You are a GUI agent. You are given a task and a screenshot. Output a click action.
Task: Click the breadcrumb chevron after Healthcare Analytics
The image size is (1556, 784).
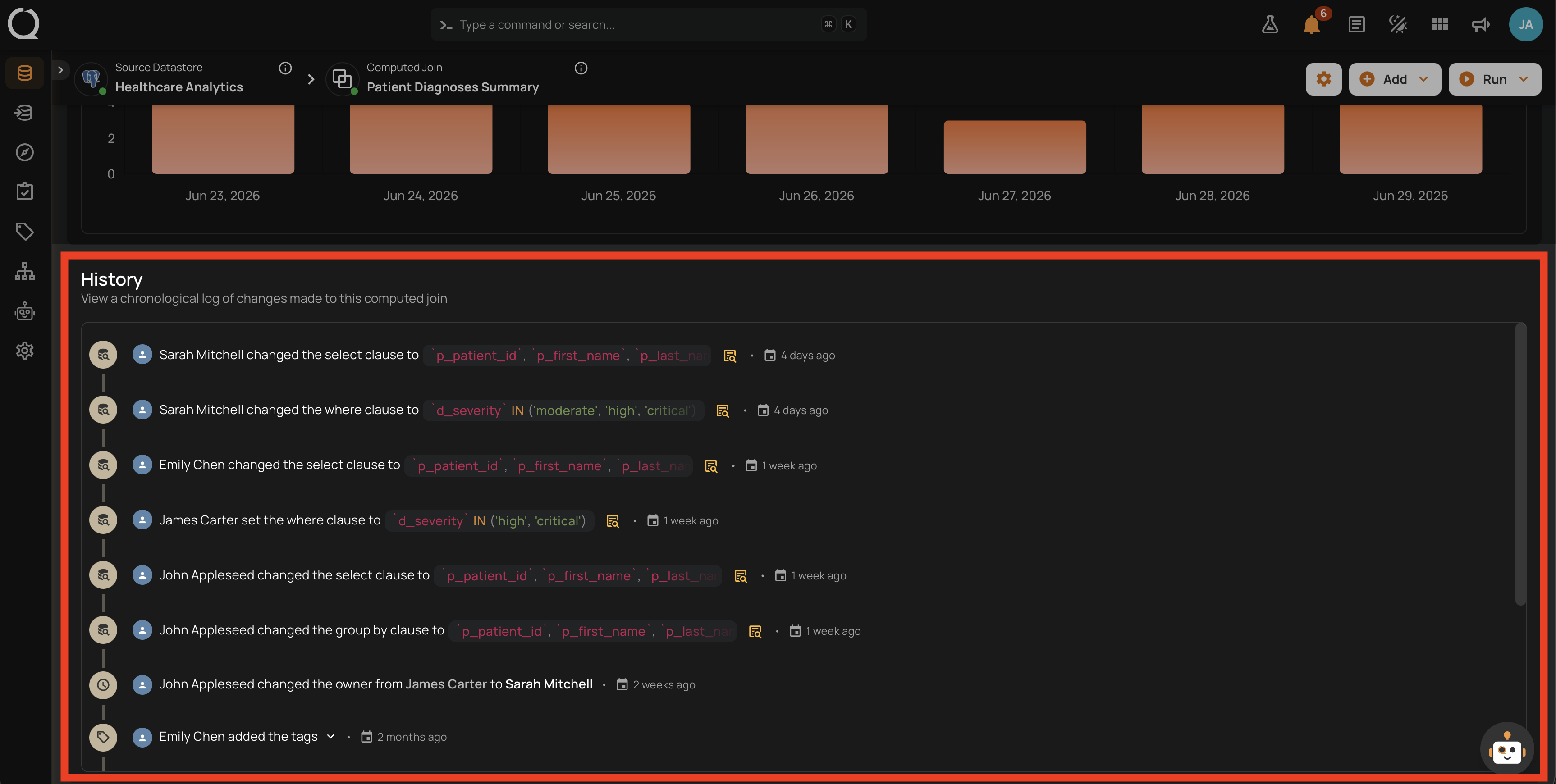pyautogui.click(x=311, y=79)
